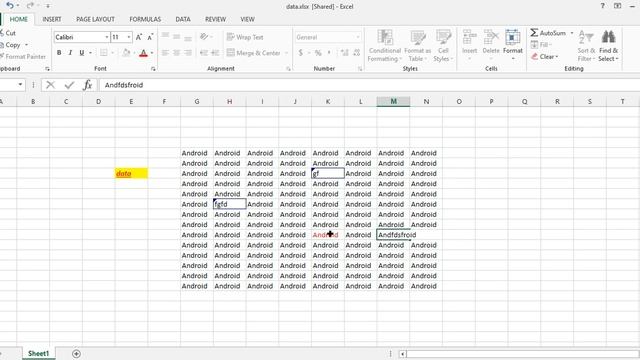The image size is (640, 360).
Task: Click the Redo arrow in title bar
Action: (30, 6)
